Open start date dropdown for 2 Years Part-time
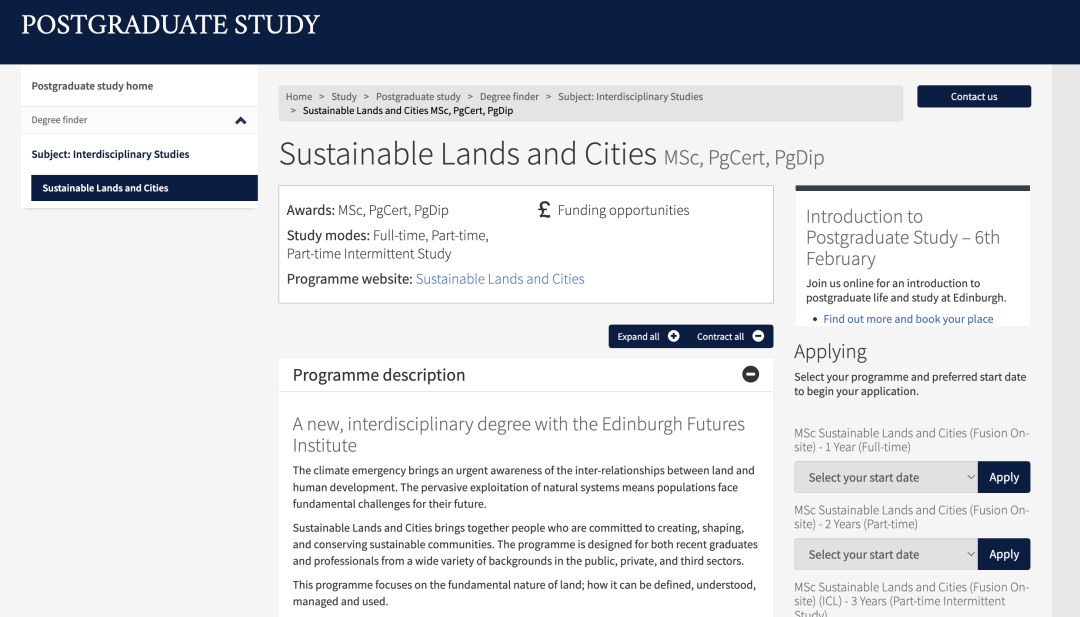 885,554
